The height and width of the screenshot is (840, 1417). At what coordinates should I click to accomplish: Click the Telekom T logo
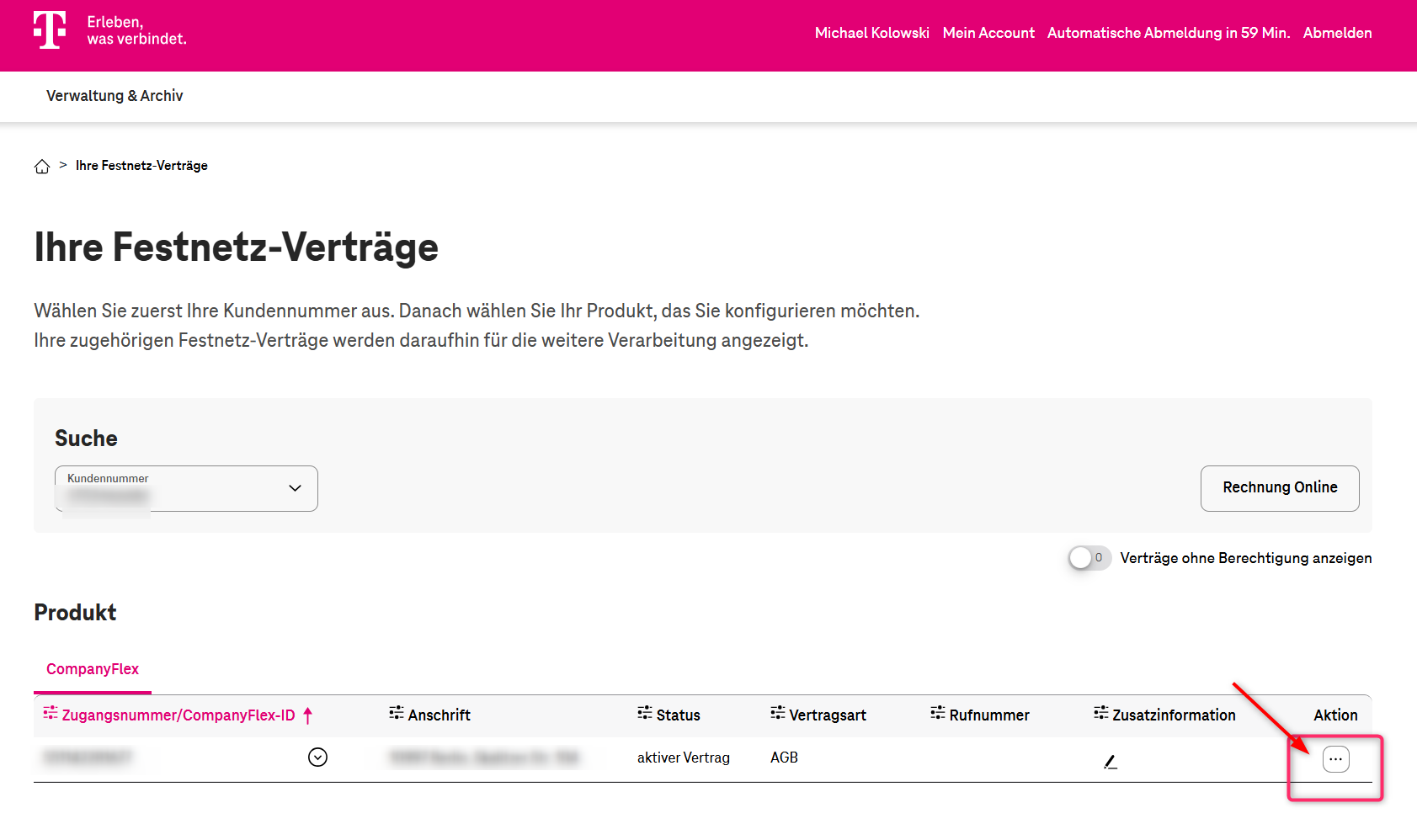tap(48, 31)
